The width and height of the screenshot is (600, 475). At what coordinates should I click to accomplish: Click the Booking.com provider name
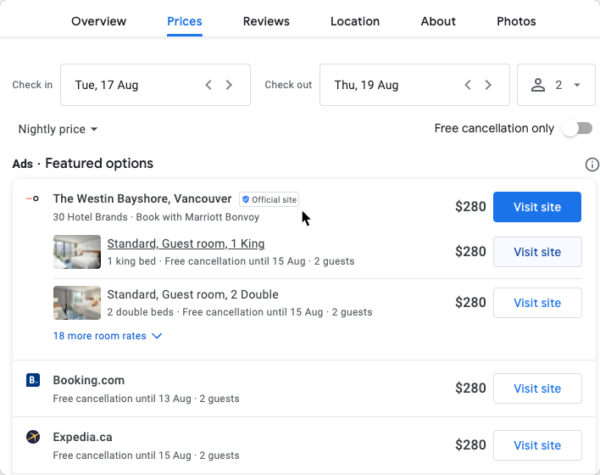[x=89, y=380]
